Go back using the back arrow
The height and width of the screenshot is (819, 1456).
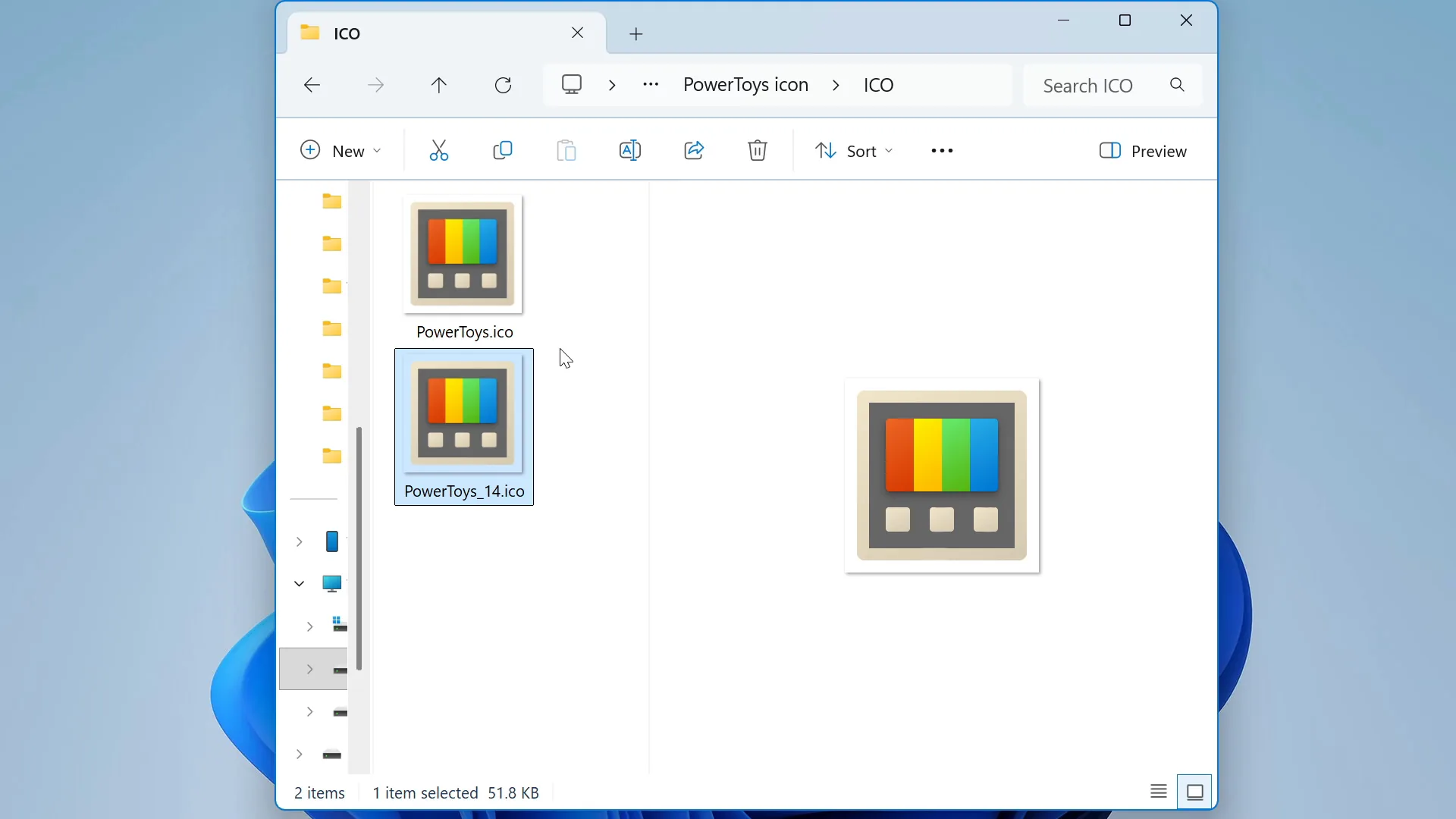pos(312,85)
